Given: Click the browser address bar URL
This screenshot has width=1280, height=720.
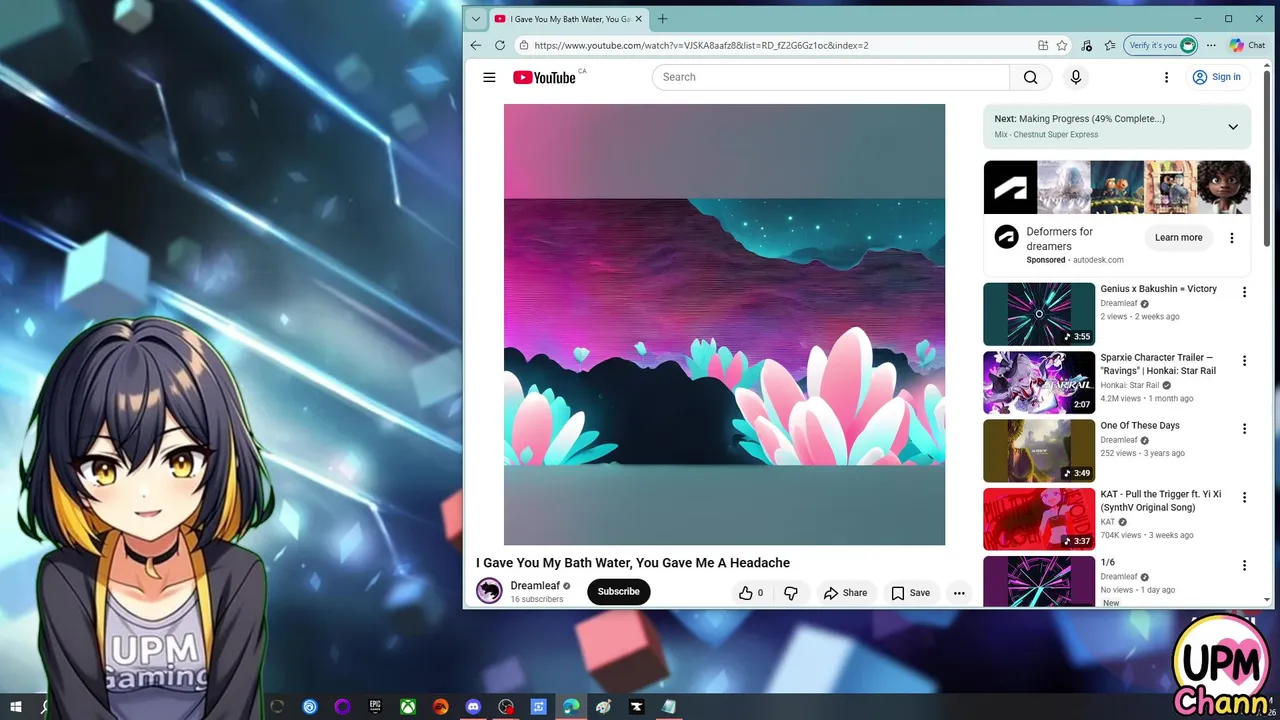Looking at the screenshot, I should coord(701,45).
